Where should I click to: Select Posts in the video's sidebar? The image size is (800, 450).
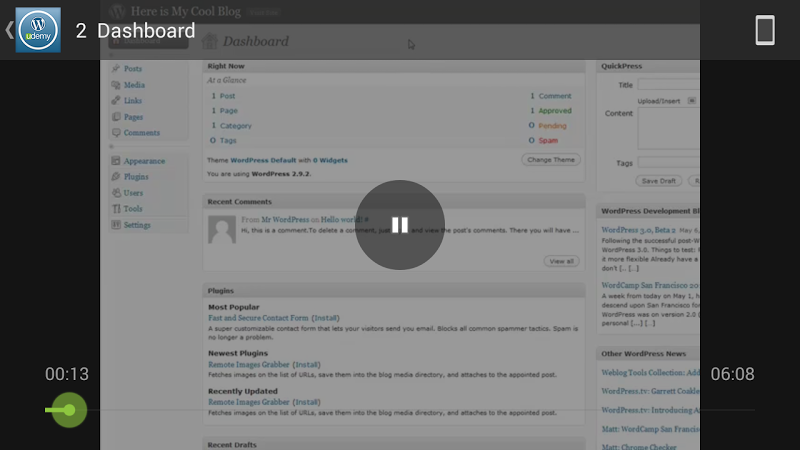pyautogui.click(x=133, y=68)
